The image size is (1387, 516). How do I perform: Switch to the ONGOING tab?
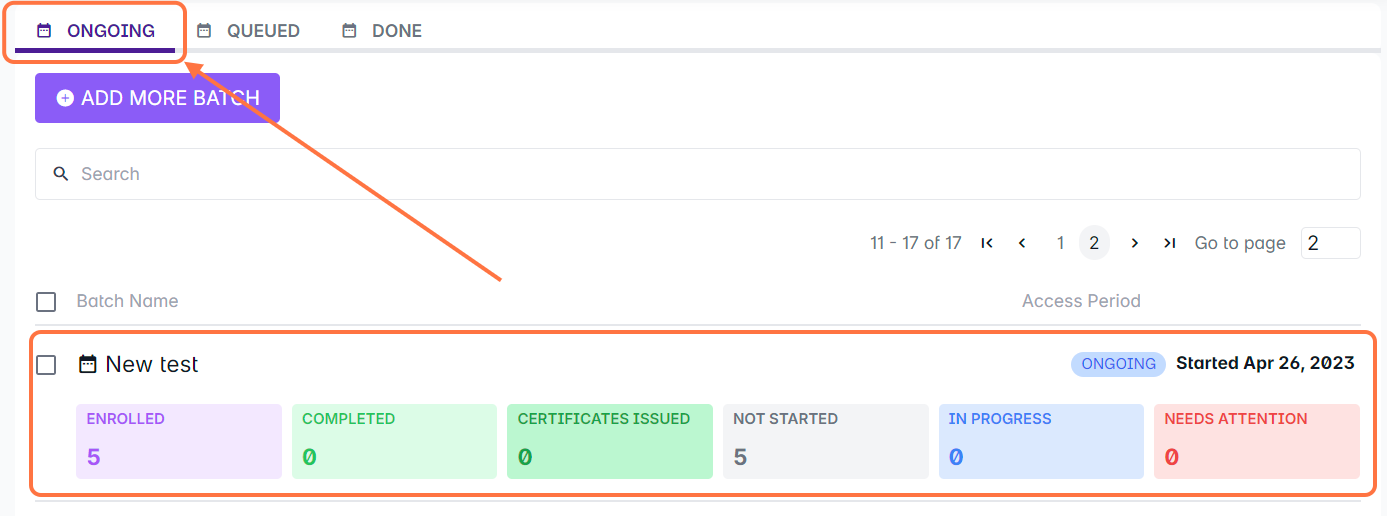click(95, 31)
